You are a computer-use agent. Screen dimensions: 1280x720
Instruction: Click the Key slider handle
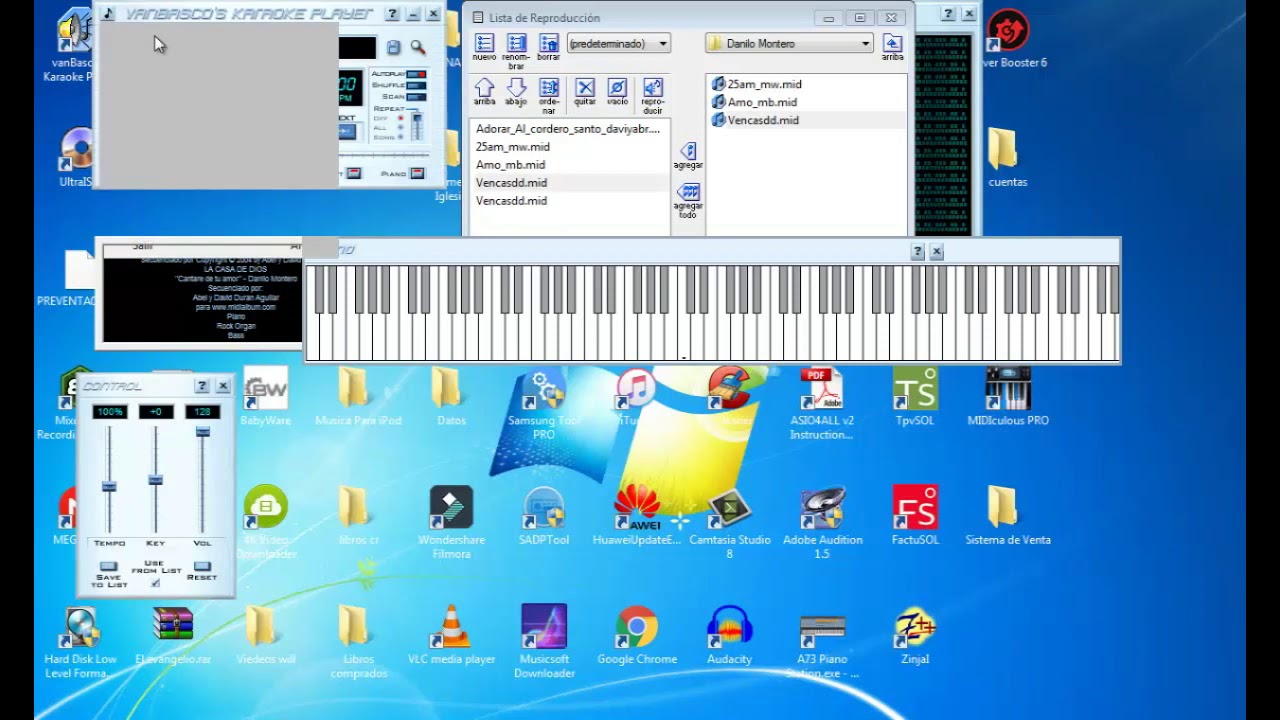pyautogui.click(x=155, y=480)
